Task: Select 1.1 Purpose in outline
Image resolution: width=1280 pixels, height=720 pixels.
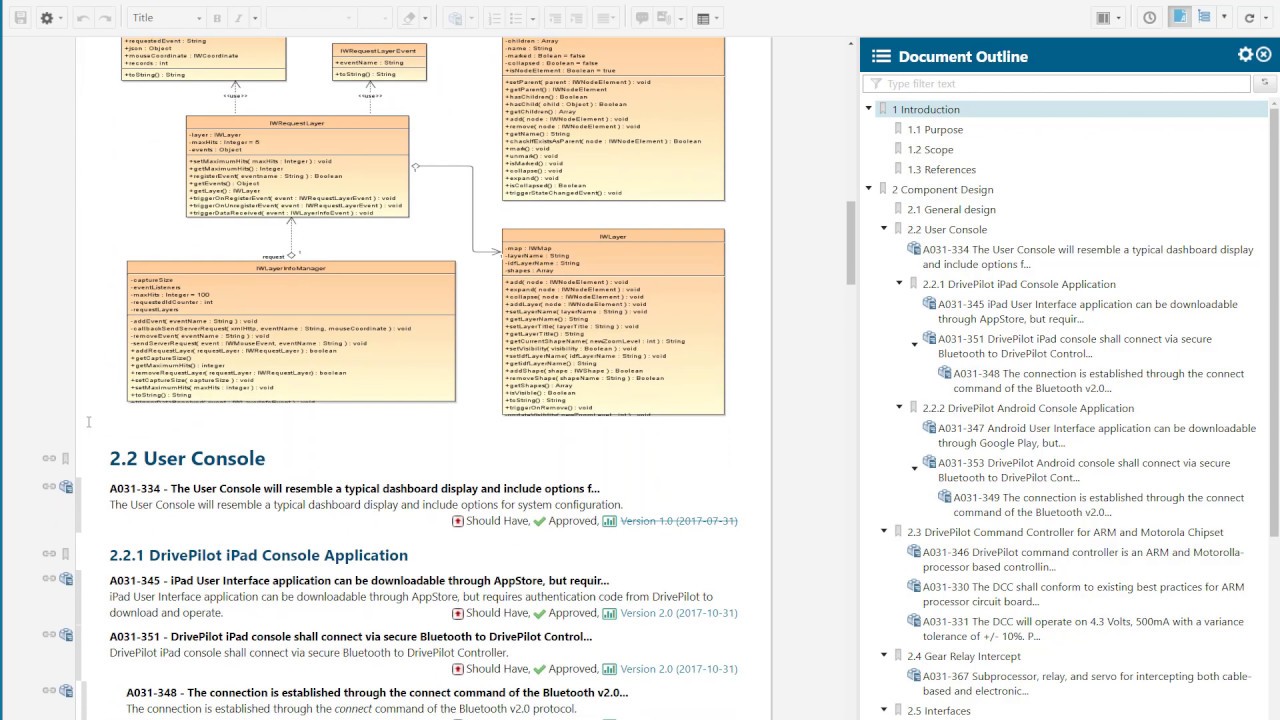Action: [x=935, y=129]
